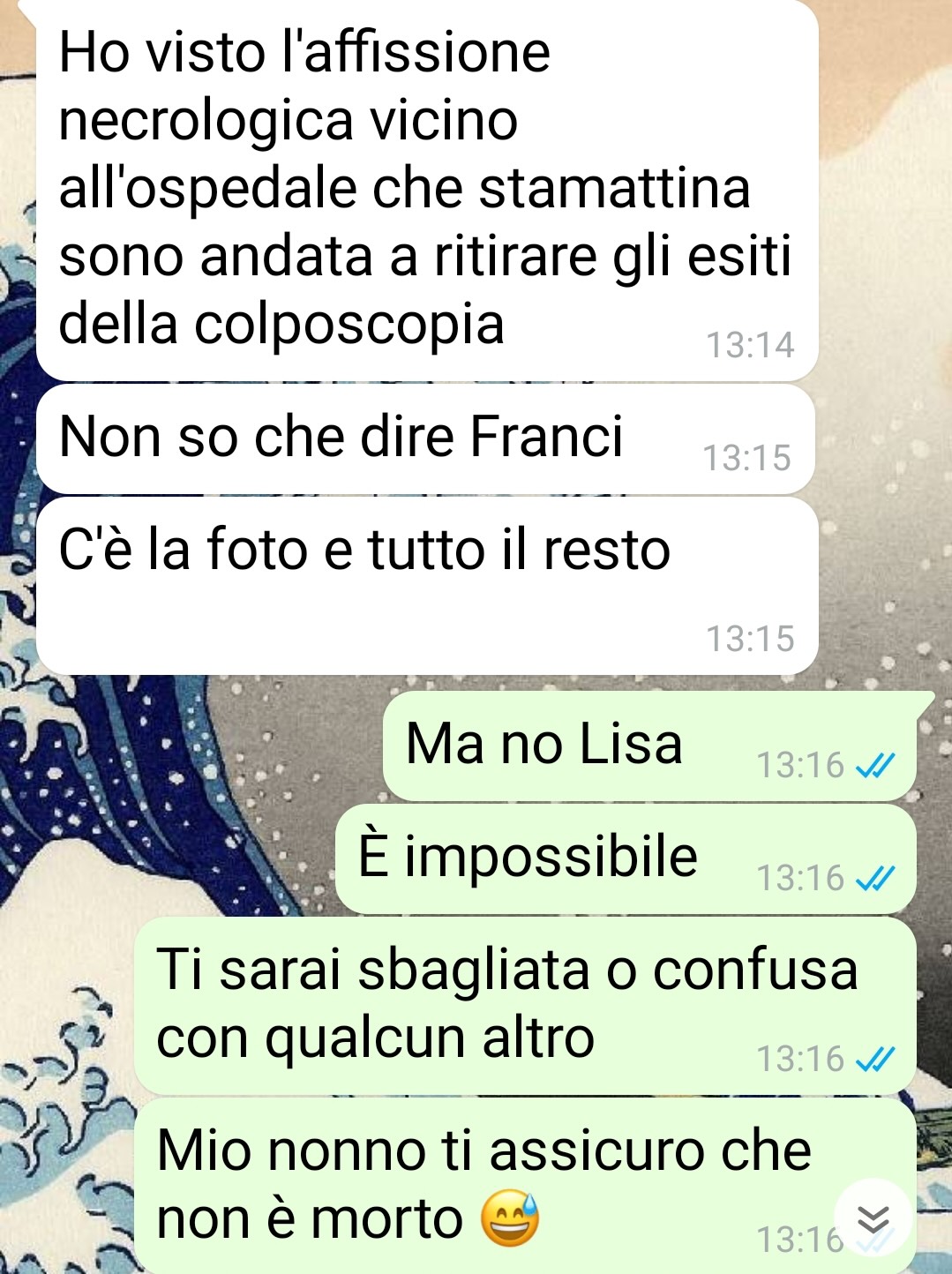
Task: Tap the 13:15 timestamp beside 'Franci'
Action: tap(746, 458)
